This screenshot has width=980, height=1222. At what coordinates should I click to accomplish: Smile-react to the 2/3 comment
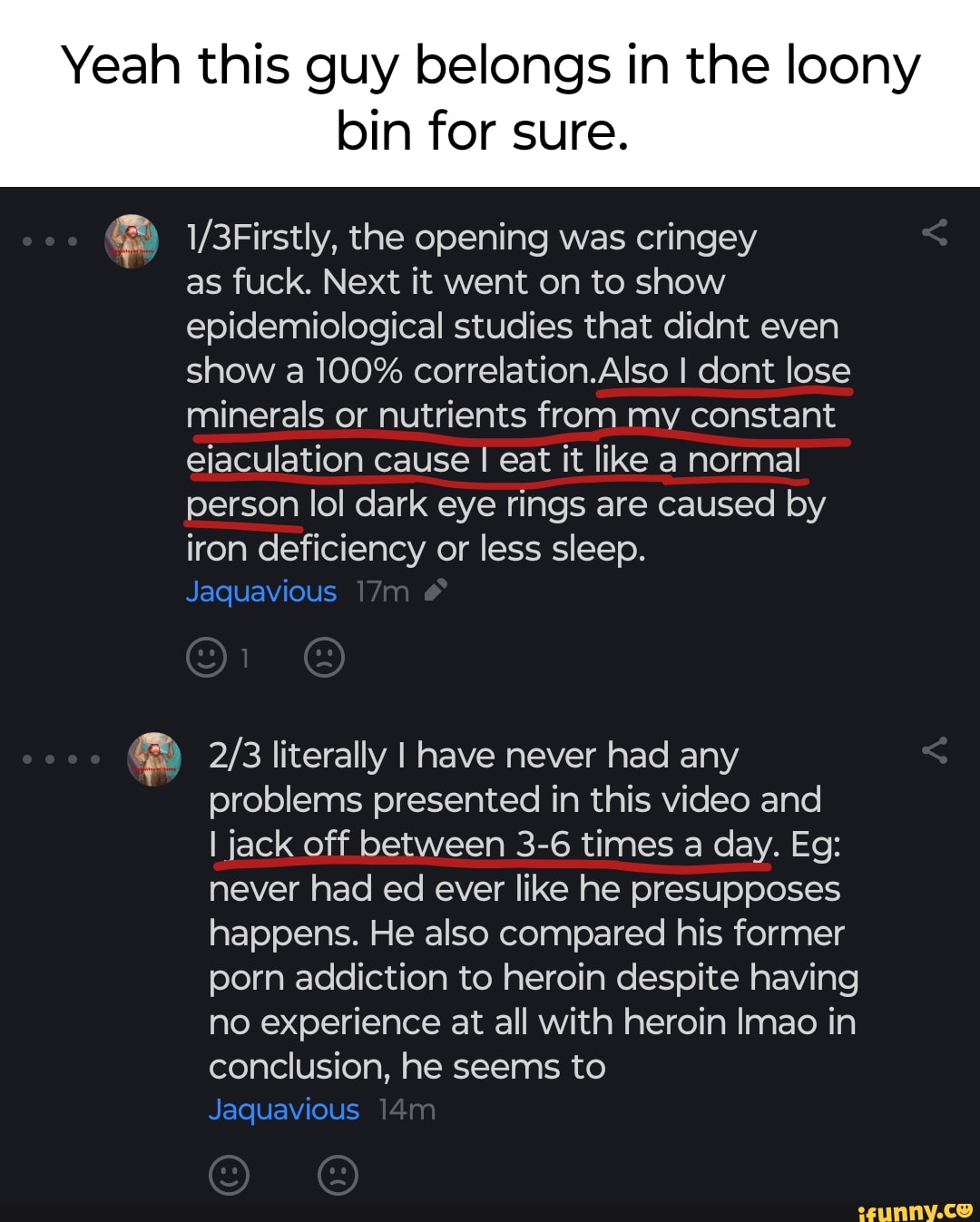point(229,1176)
